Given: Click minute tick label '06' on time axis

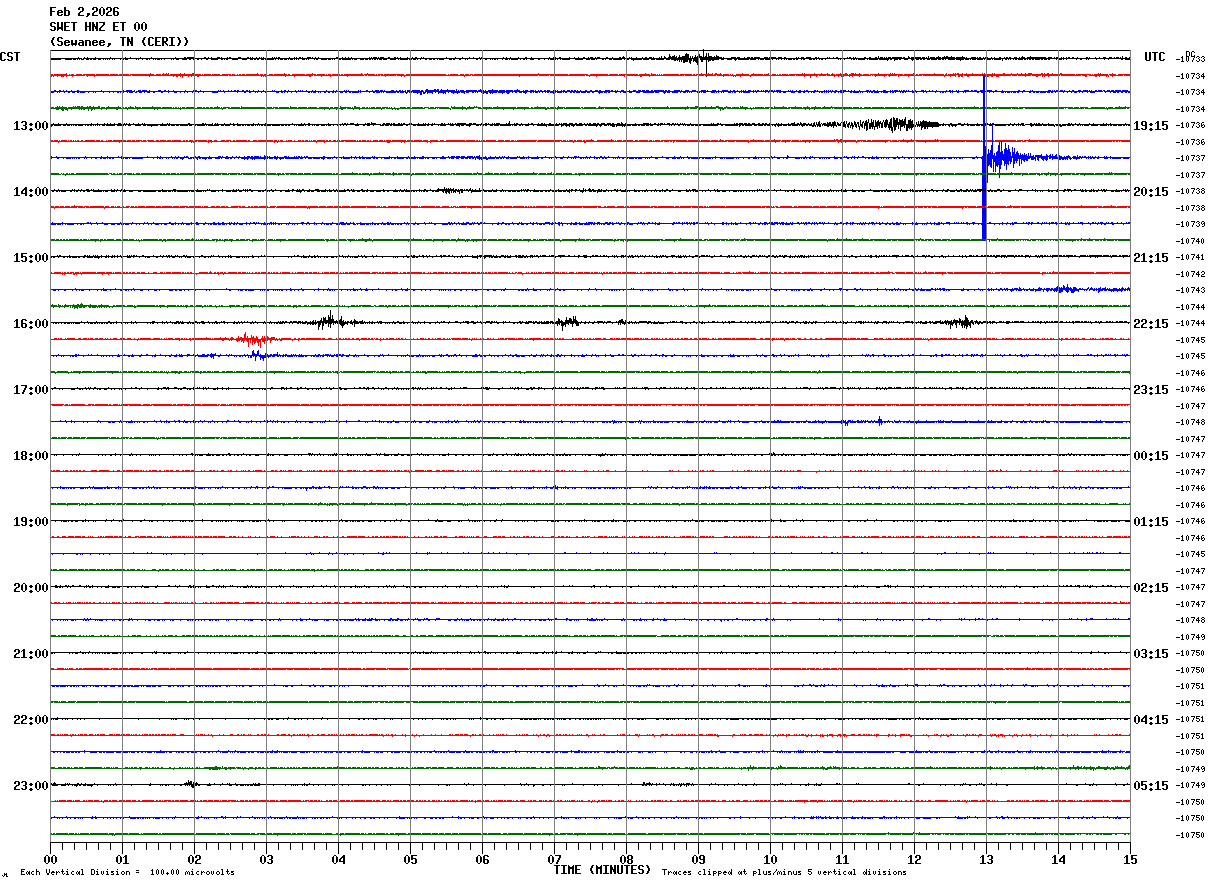Looking at the screenshot, I should click(482, 859).
